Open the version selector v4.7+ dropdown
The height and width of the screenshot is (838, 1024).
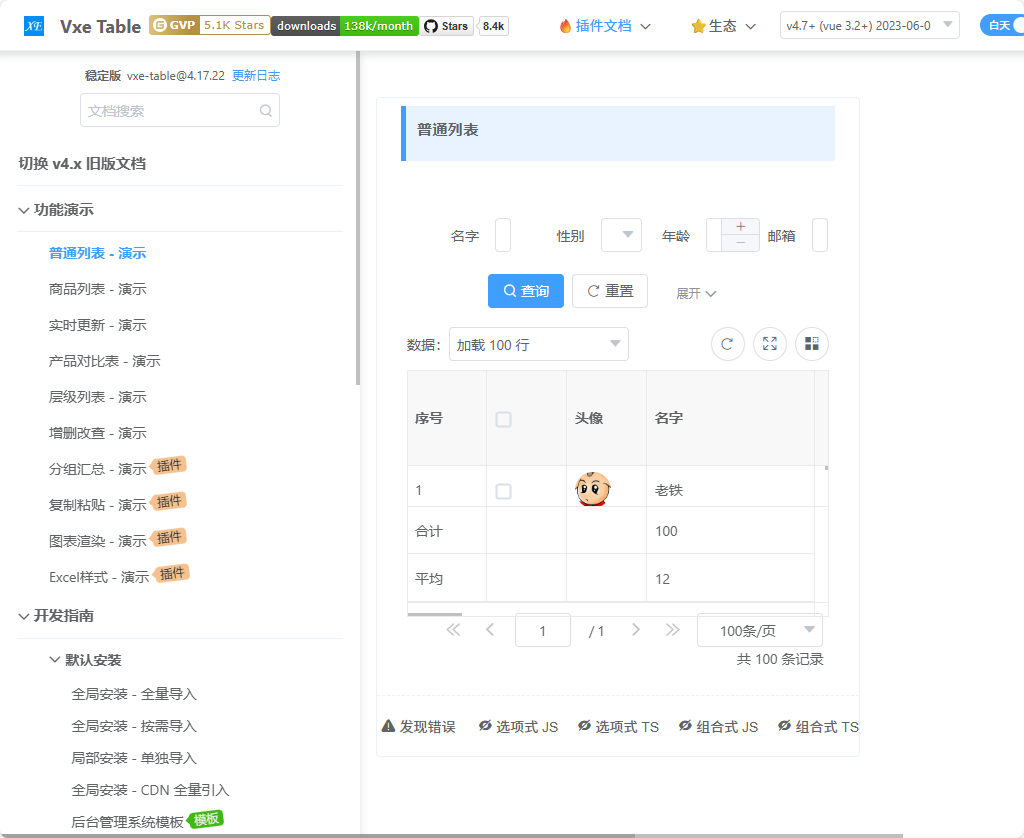click(x=869, y=26)
